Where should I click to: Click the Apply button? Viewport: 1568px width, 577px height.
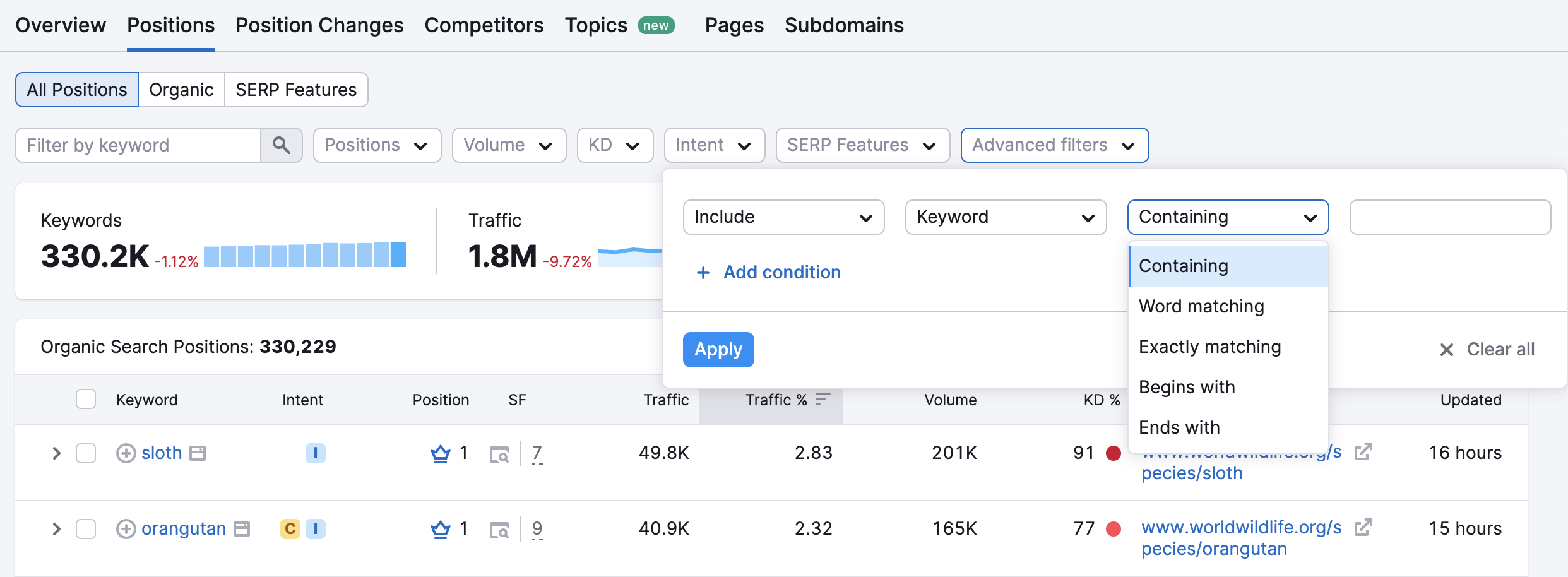718,349
